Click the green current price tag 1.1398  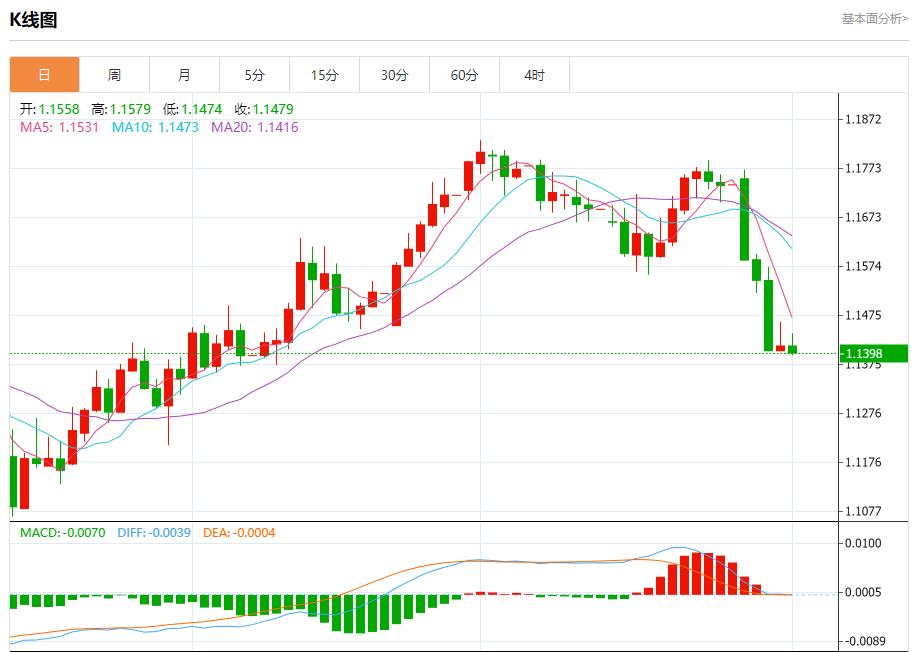coord(871,352)
